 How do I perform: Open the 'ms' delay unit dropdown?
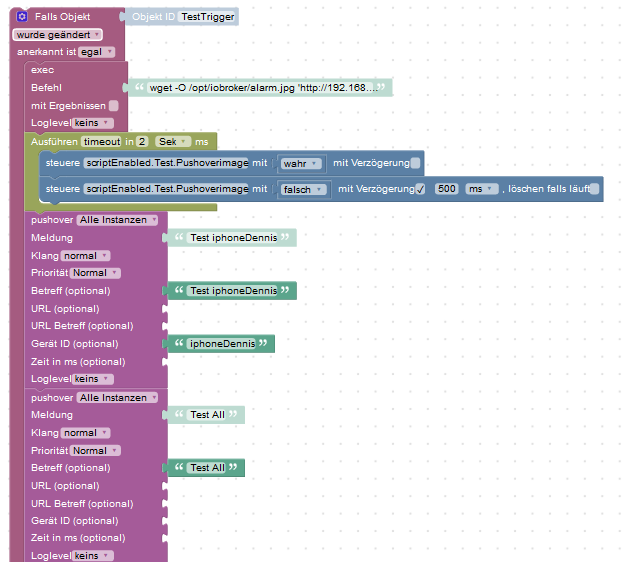[x=482, y=189]
